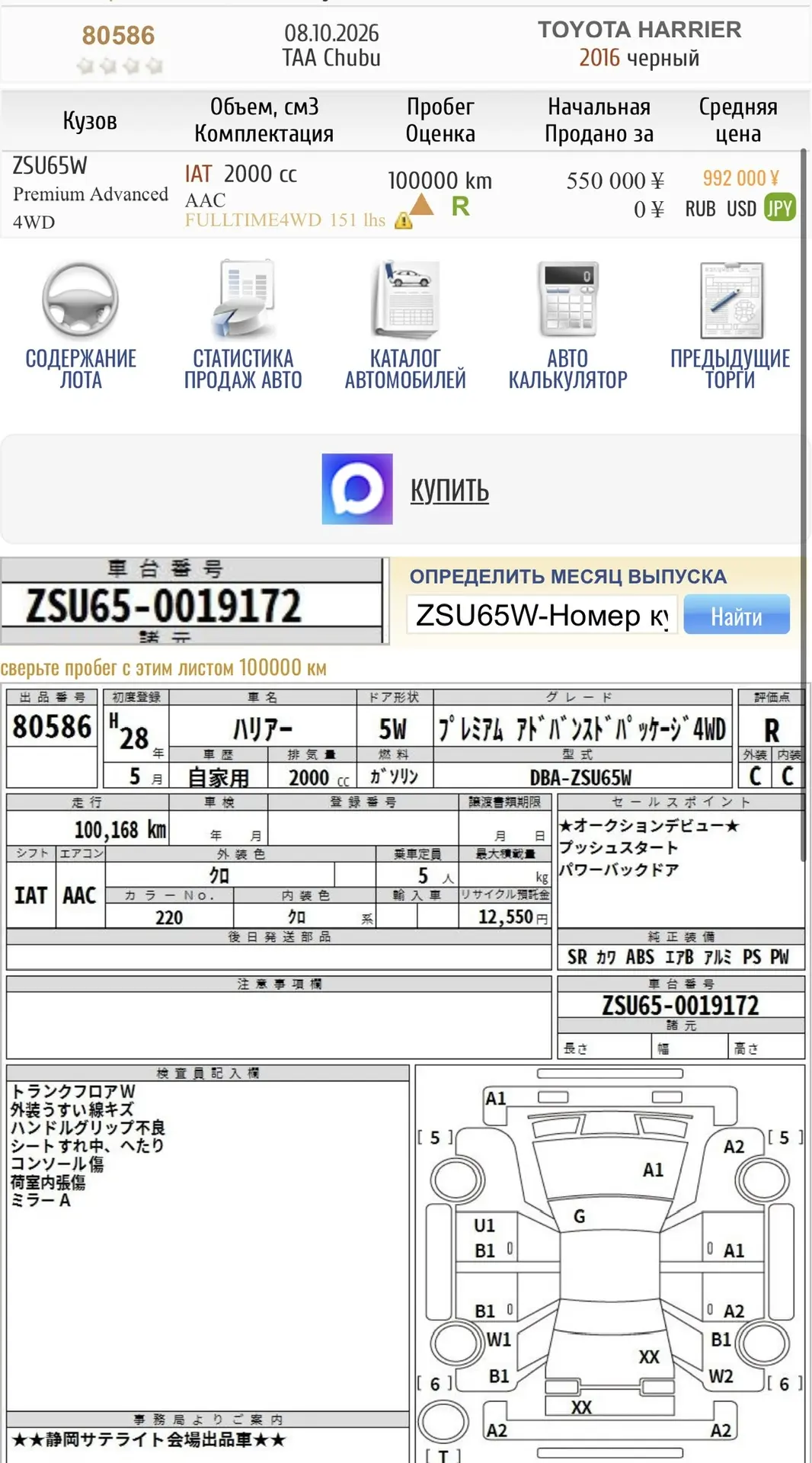Click the СОДЕРЖАНИЕ ЛОТА label
The height and width of the screenshot is (1463, 812).
point(81,369)
